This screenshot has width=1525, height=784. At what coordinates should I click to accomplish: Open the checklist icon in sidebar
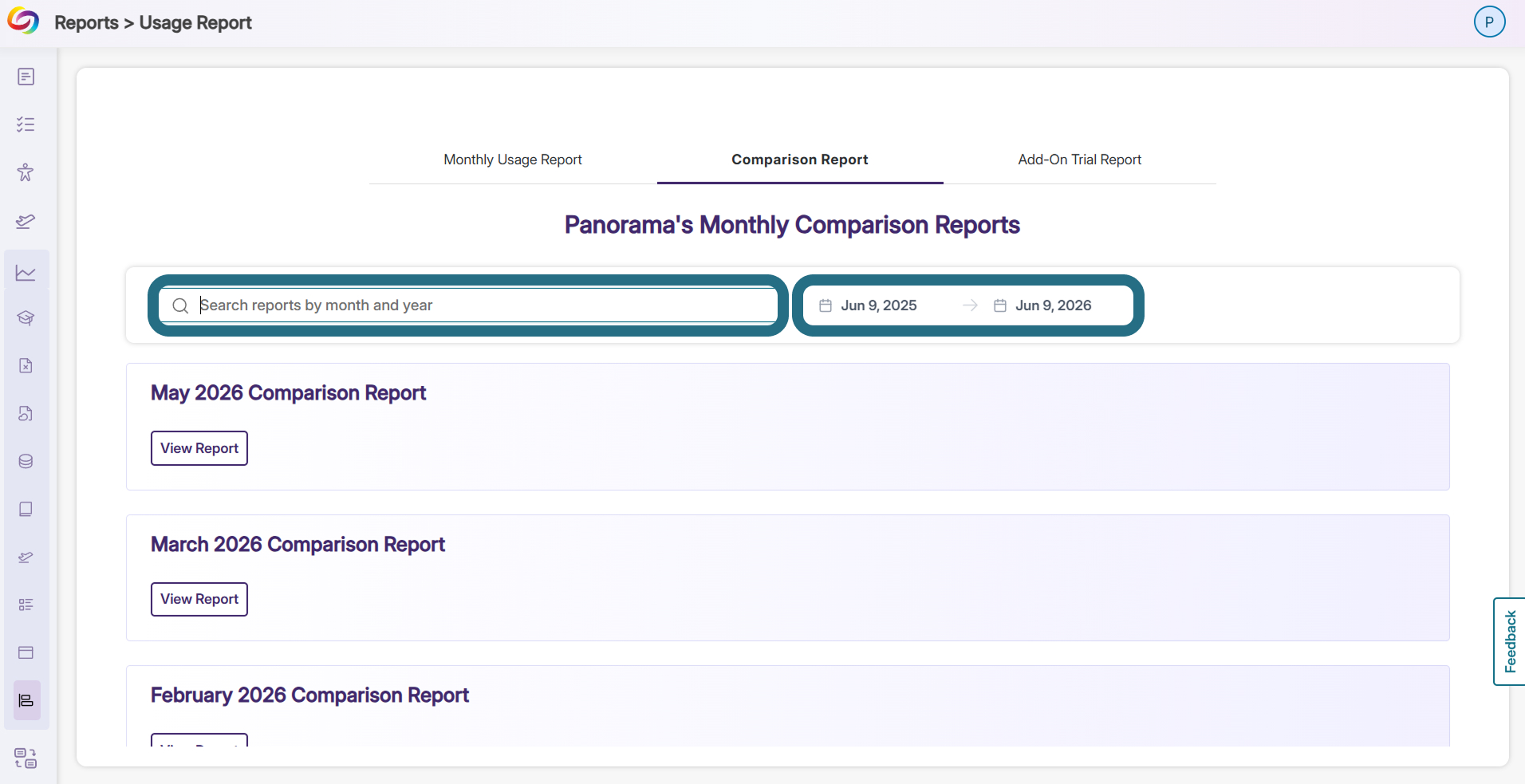26,124
